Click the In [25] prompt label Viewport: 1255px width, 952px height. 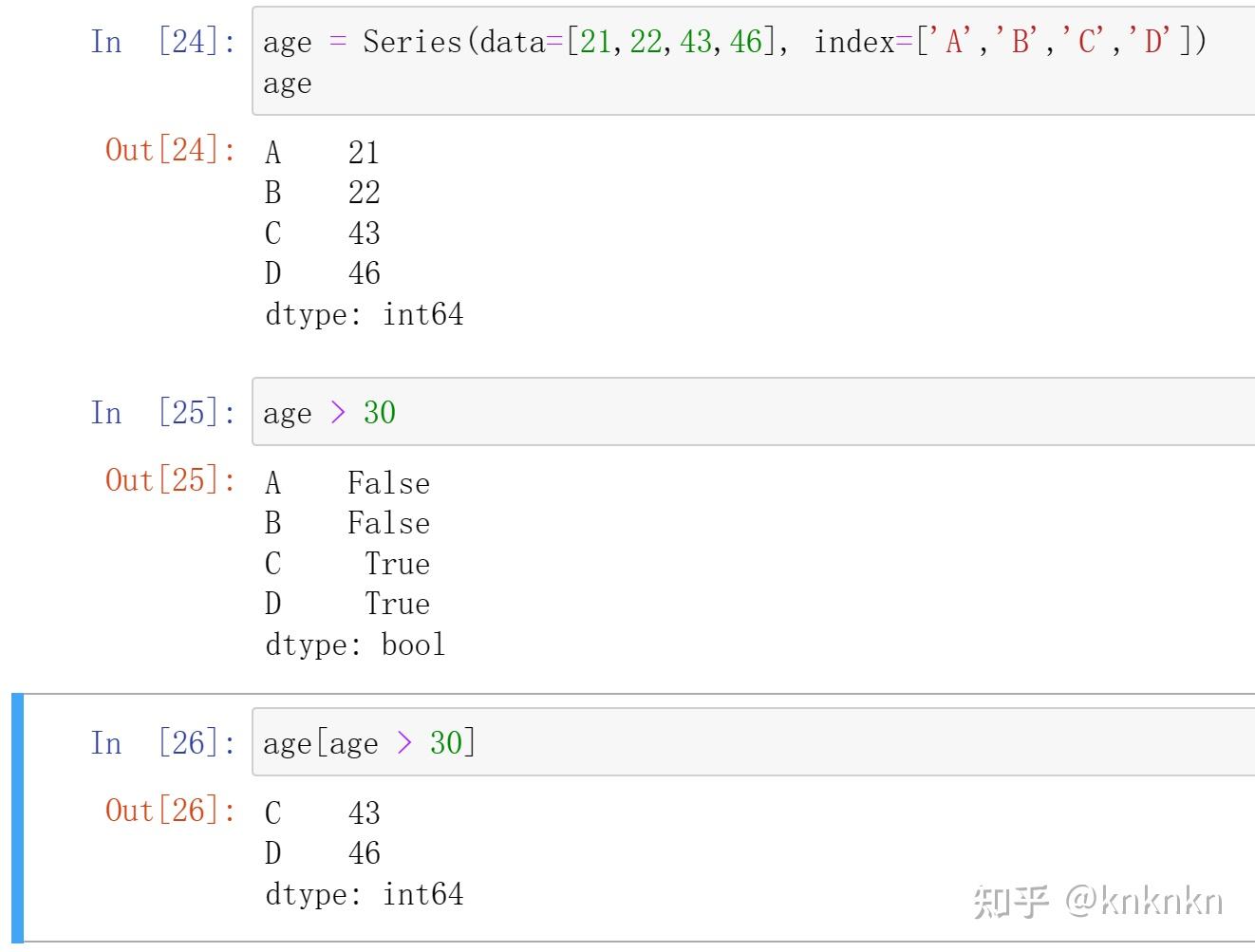pyautogui.click(x=162, y=413)
